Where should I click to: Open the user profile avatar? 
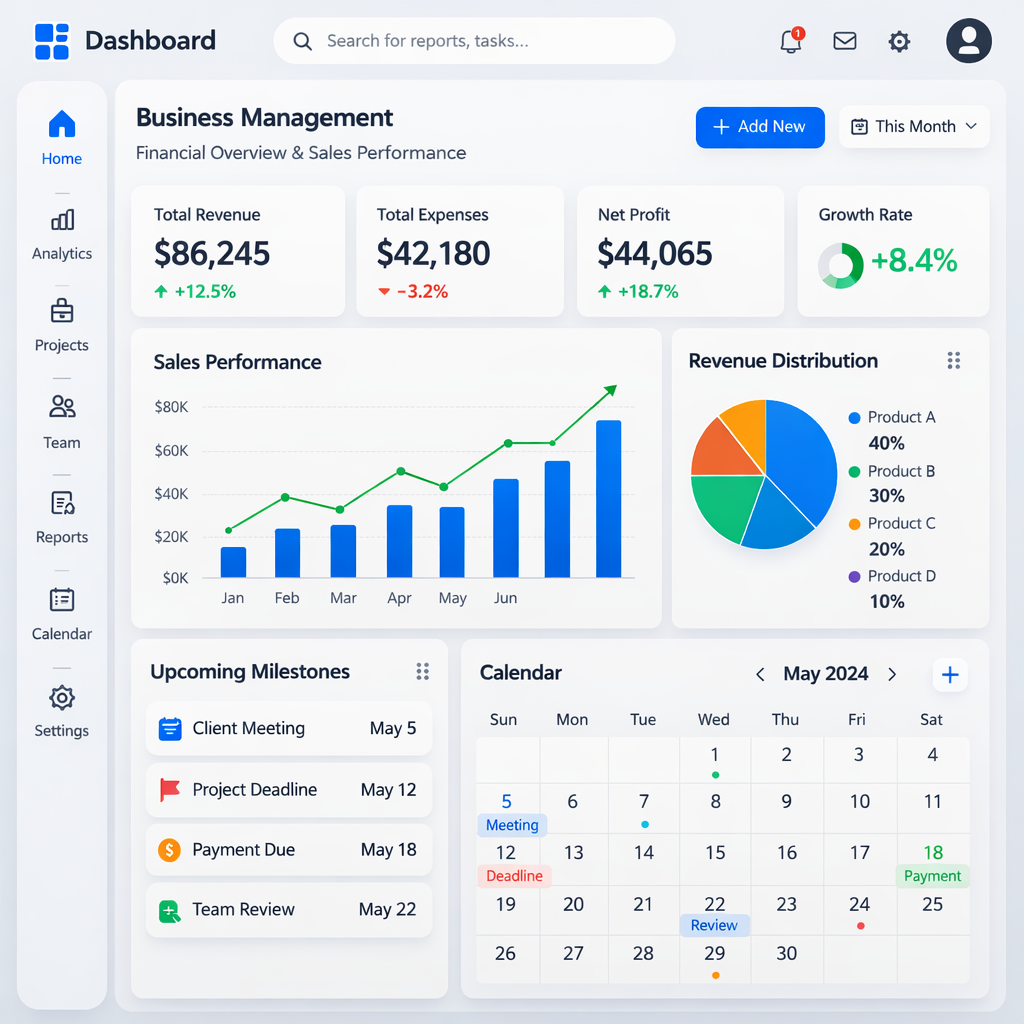[968, 41]
